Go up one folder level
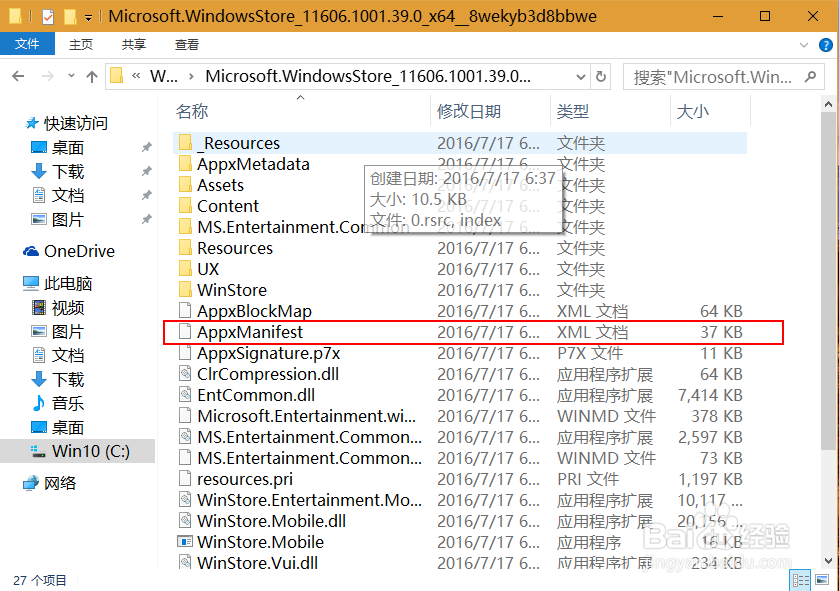This screenshot has height=591, width=839. tap(92, 76)
